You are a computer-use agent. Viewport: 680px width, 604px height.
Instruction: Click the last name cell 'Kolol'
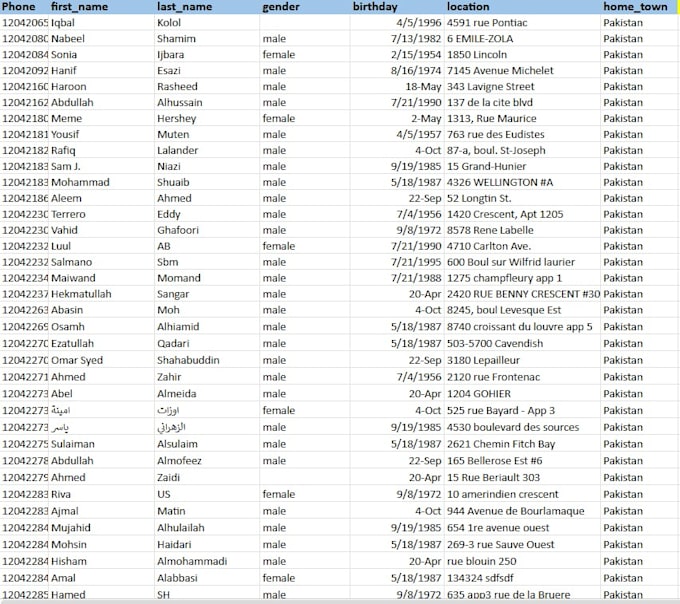169,23
